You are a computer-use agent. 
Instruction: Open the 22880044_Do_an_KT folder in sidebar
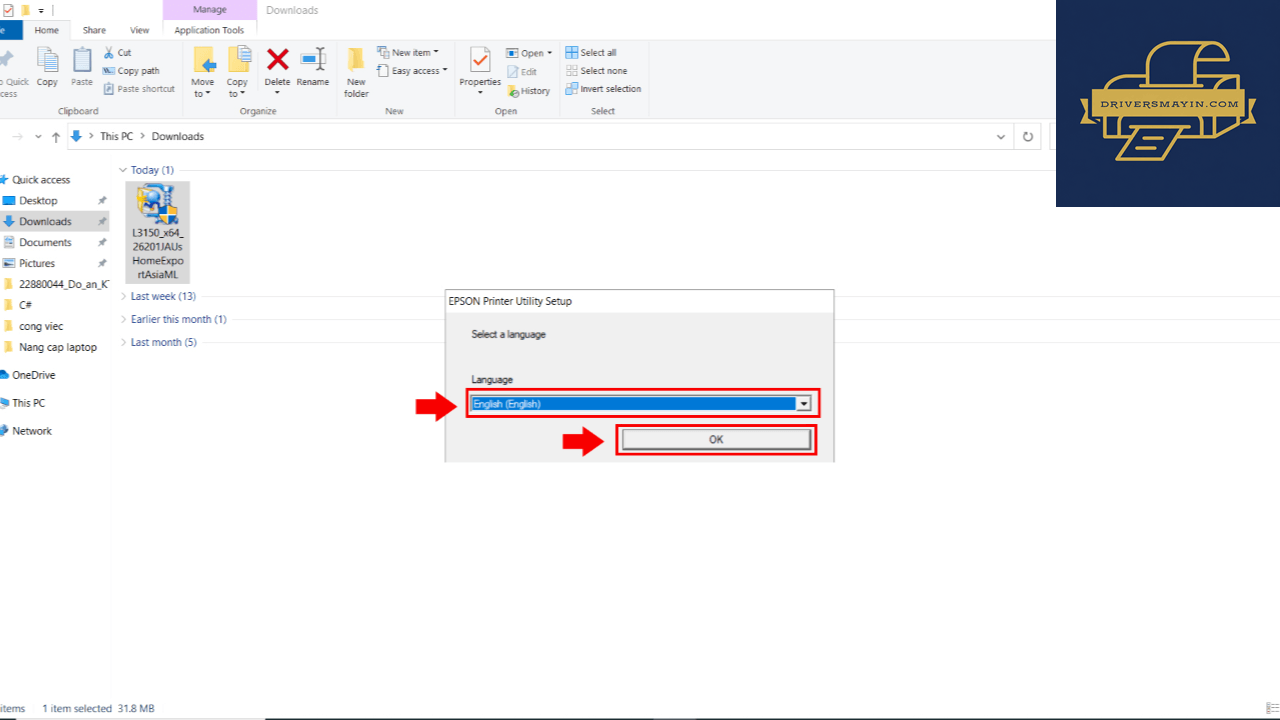[64, 284]
